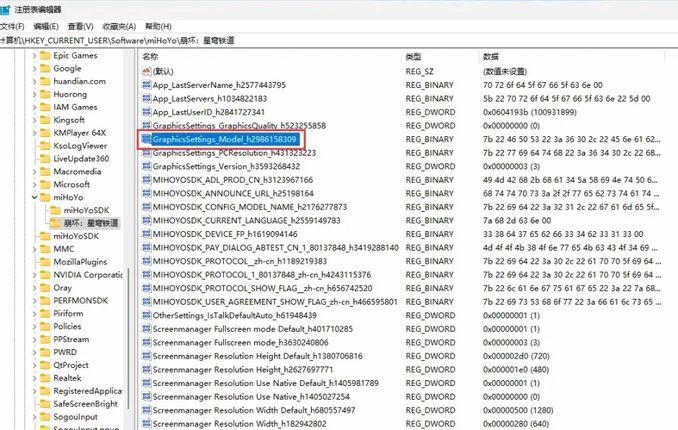This screenshot has width=678, height=430.
Task: Click the (默认) string value icon
Action: 145,73
